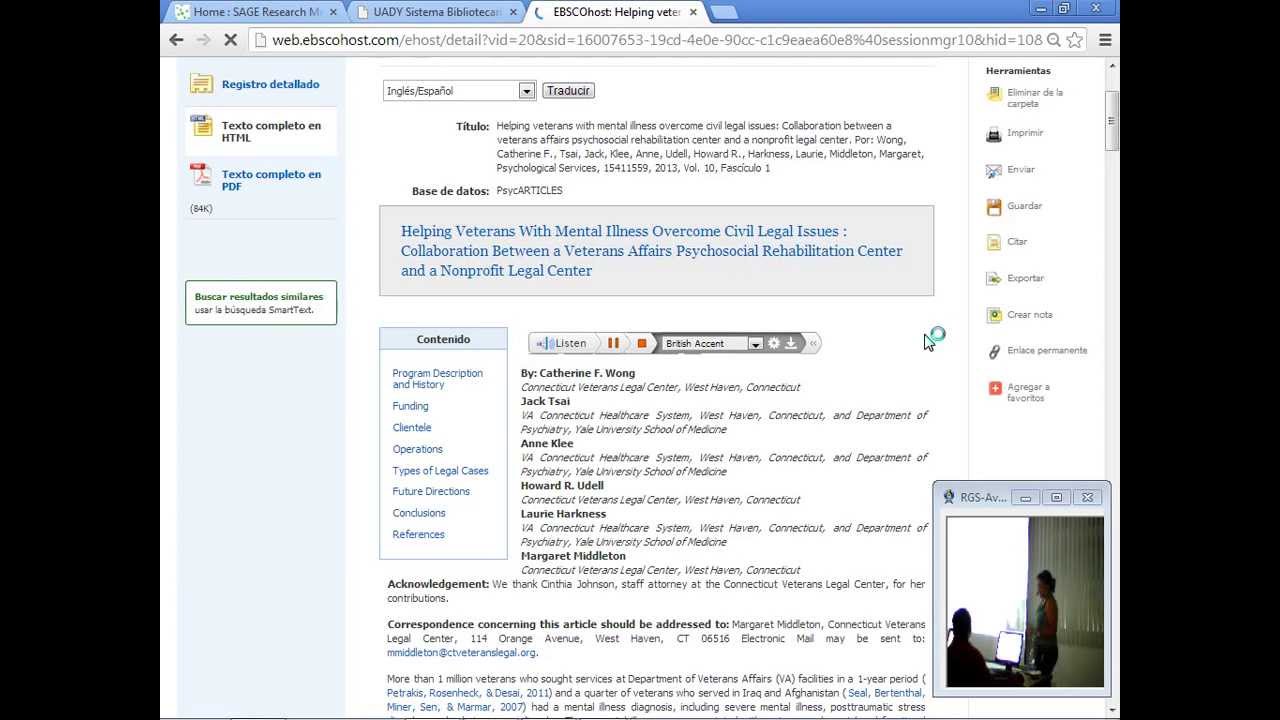Open the British Accent dropdown

(713, 343)
